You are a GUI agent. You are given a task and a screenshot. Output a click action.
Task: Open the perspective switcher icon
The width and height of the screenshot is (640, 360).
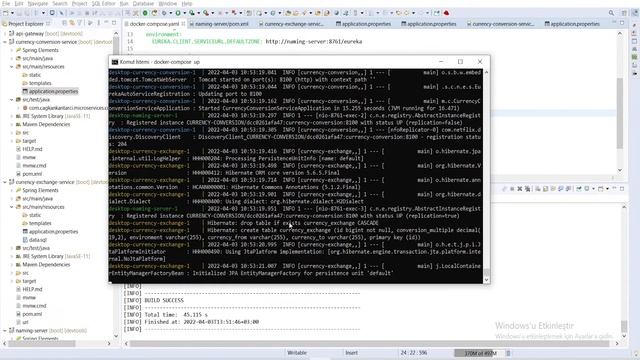coord(624,13)
